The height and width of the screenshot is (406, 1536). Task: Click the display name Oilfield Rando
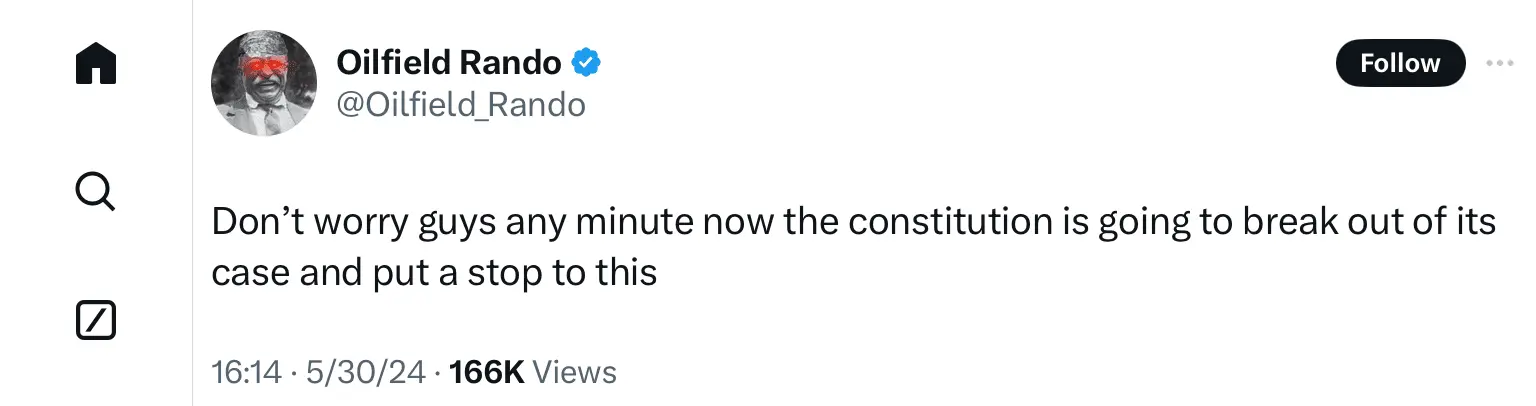point(450,64)
